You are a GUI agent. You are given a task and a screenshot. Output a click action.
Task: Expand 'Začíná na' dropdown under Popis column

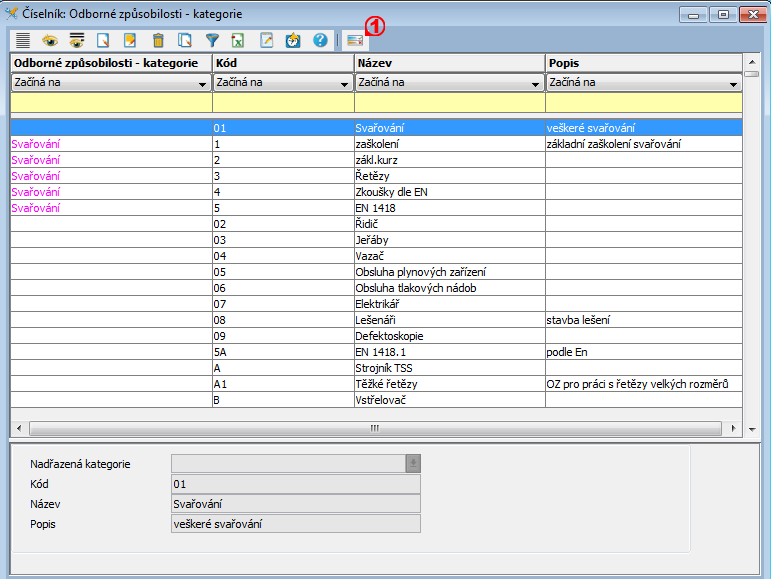click(x=734, y=84)
